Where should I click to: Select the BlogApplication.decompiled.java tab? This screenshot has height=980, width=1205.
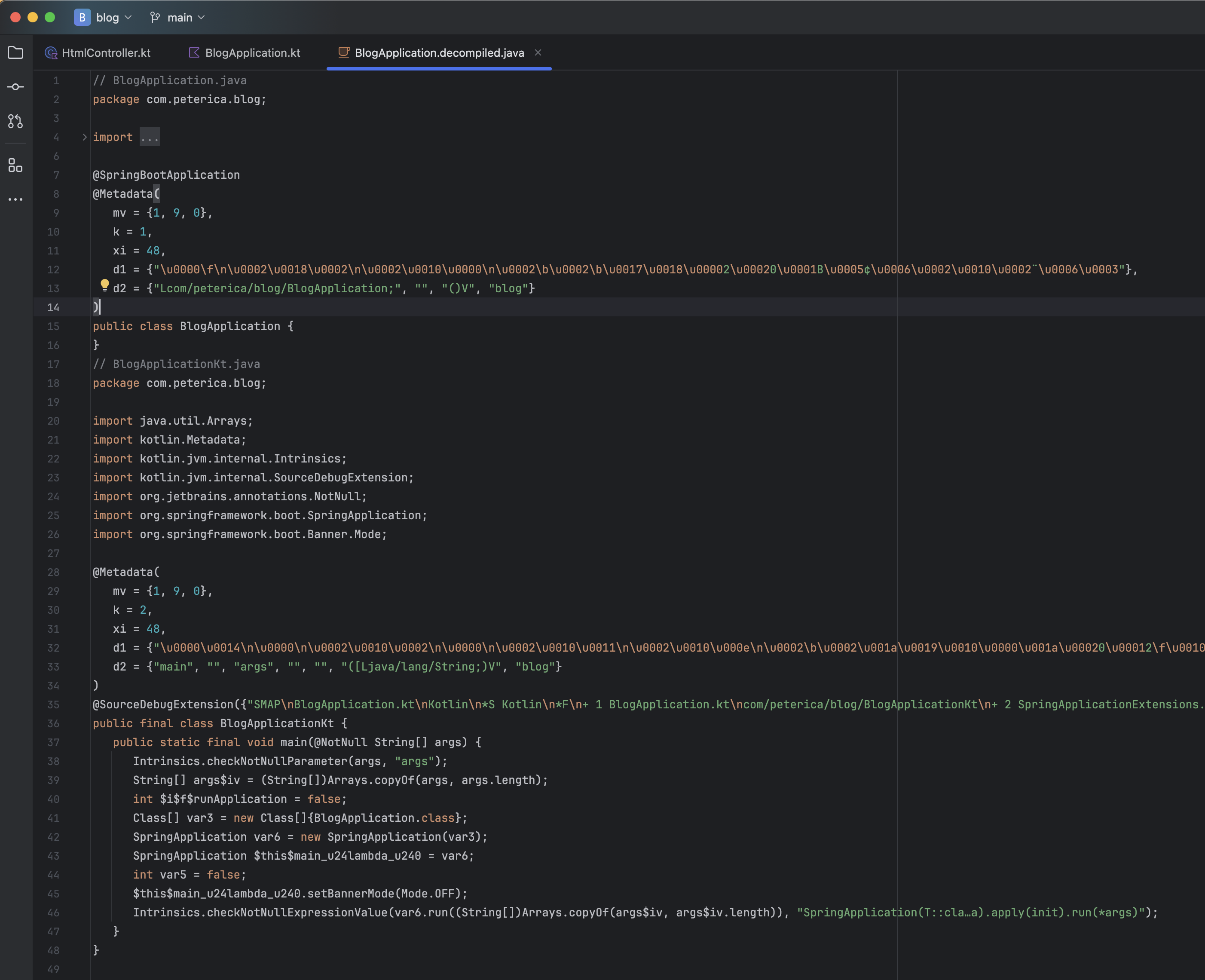(438, 52)
